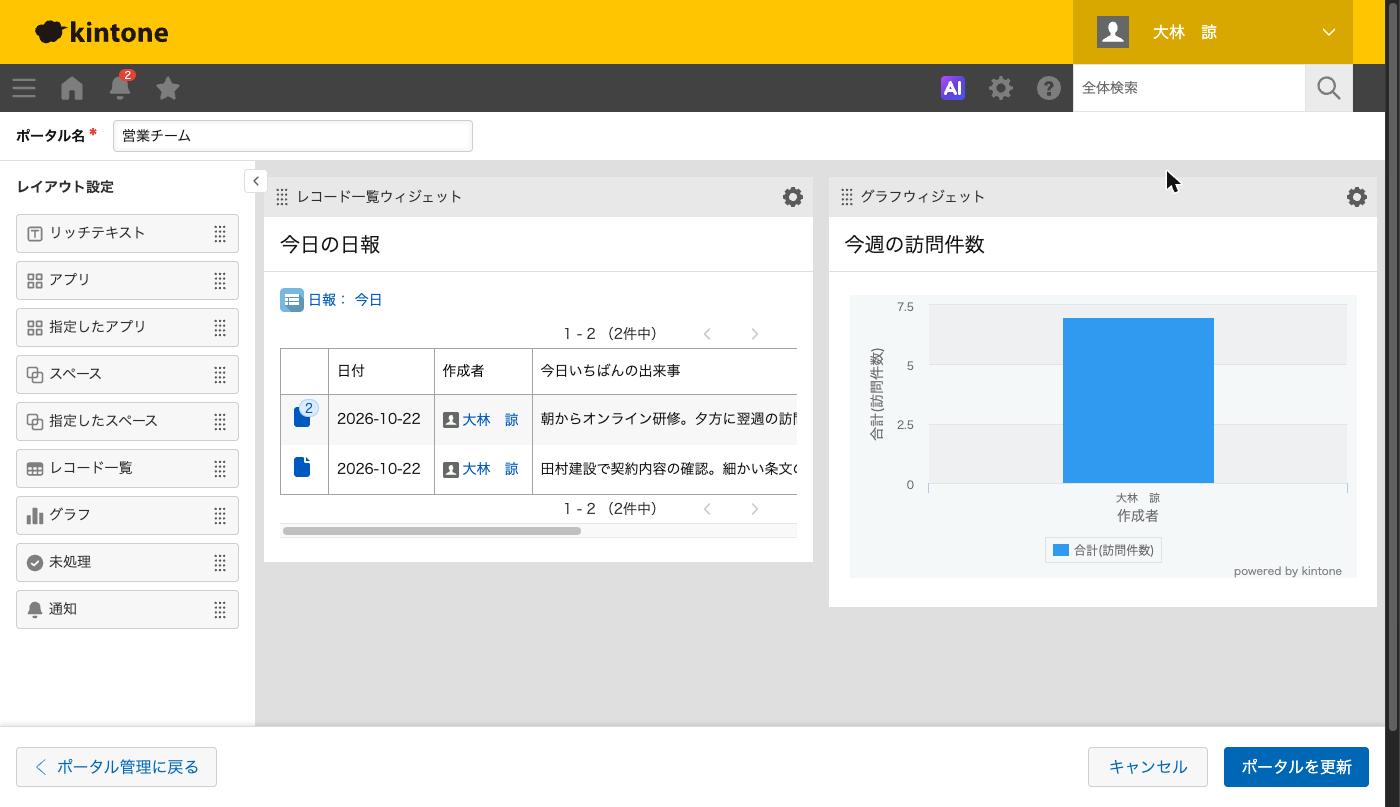The height and width of the screenshot is (807, 1400).
Task: Open the header settings gear
Action: coord(1001,88)
